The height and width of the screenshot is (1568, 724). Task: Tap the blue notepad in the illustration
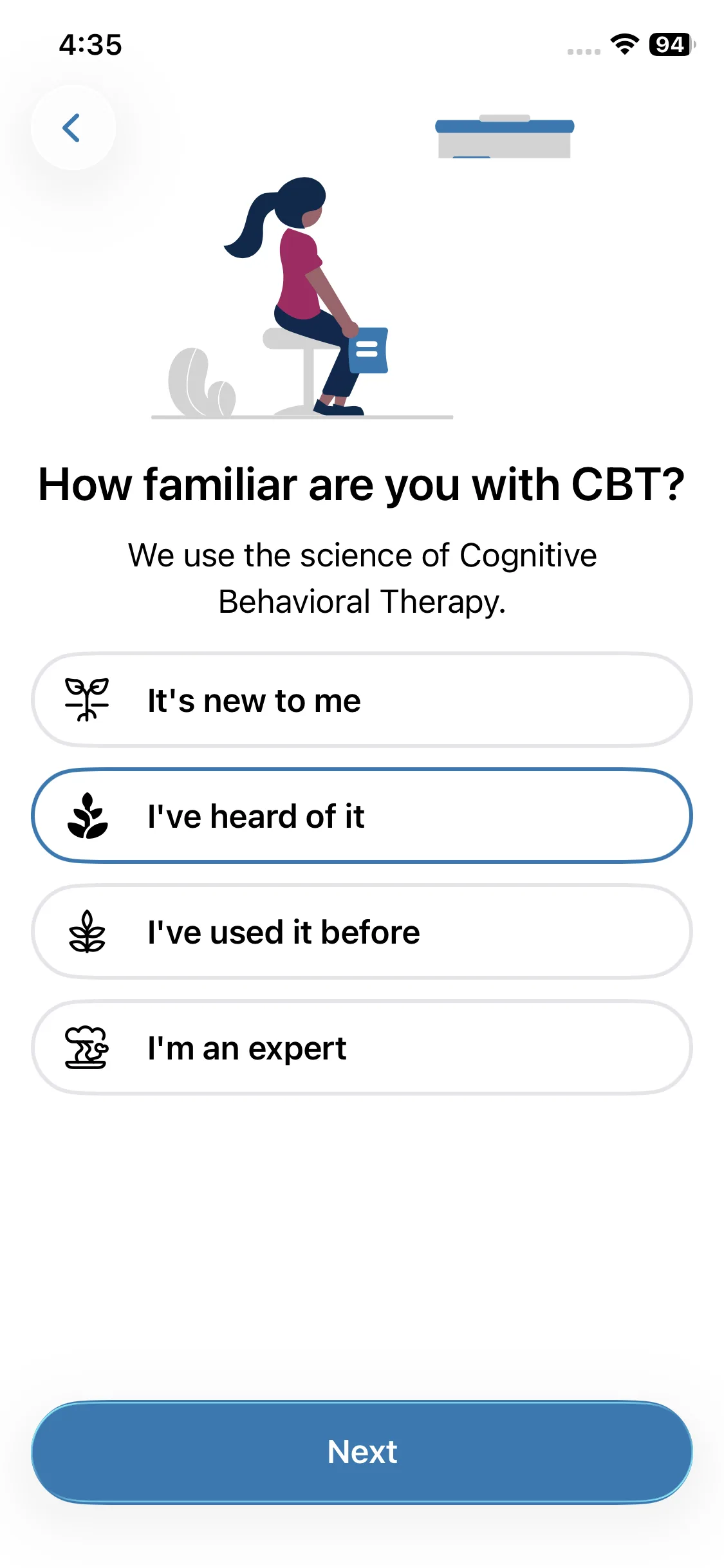click(x=368, y=350)
